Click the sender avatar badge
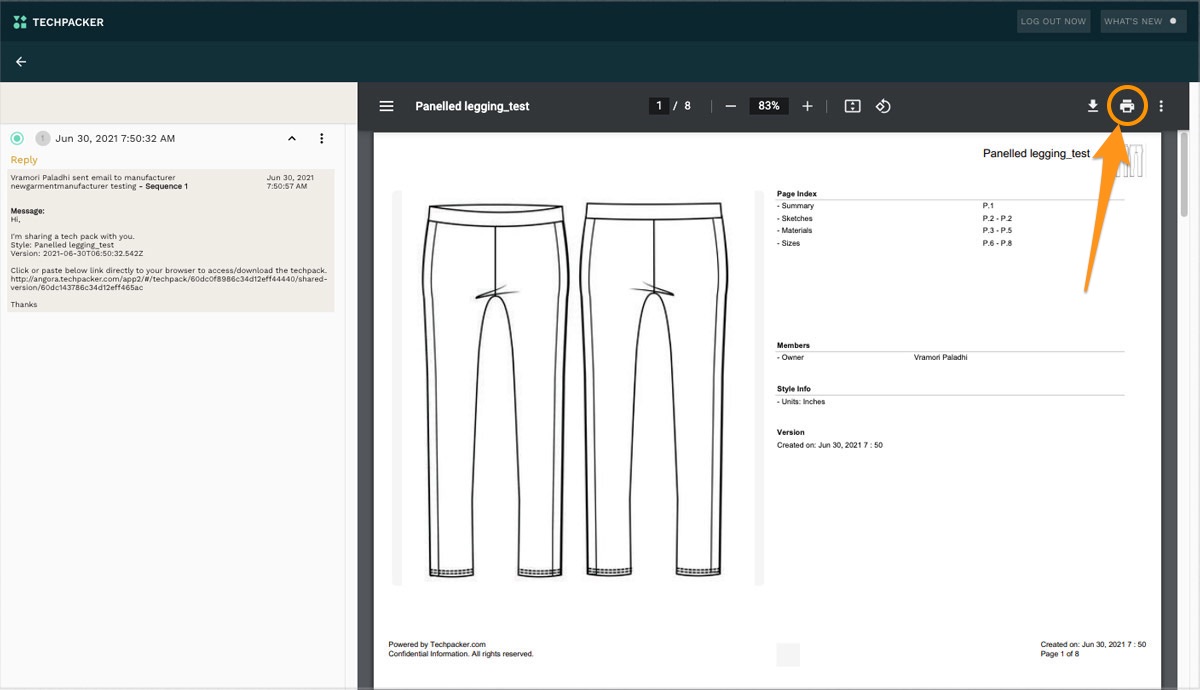The image size is (1200, 690). click(x=42, y=138)
